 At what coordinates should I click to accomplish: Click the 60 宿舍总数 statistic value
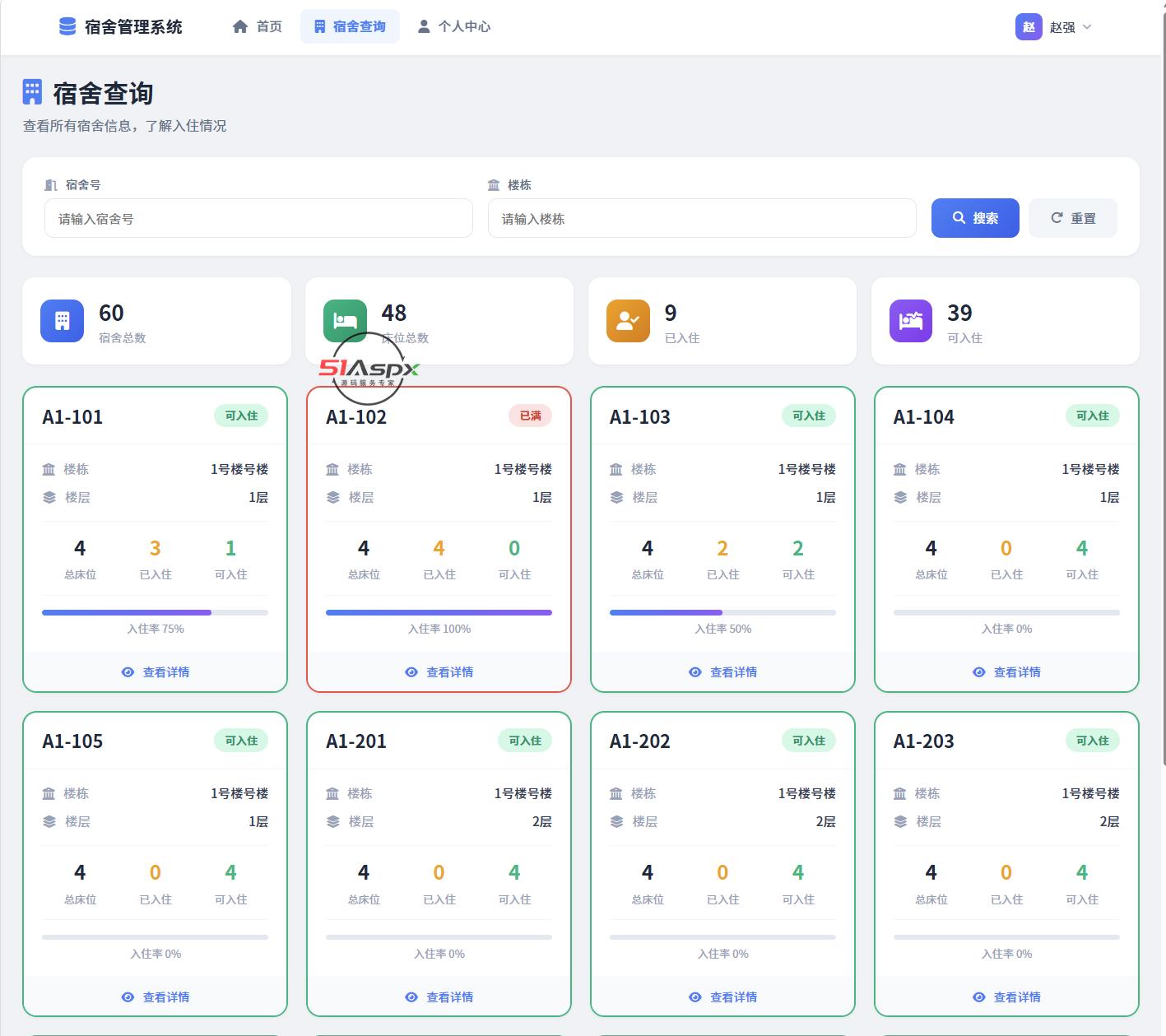111,313
